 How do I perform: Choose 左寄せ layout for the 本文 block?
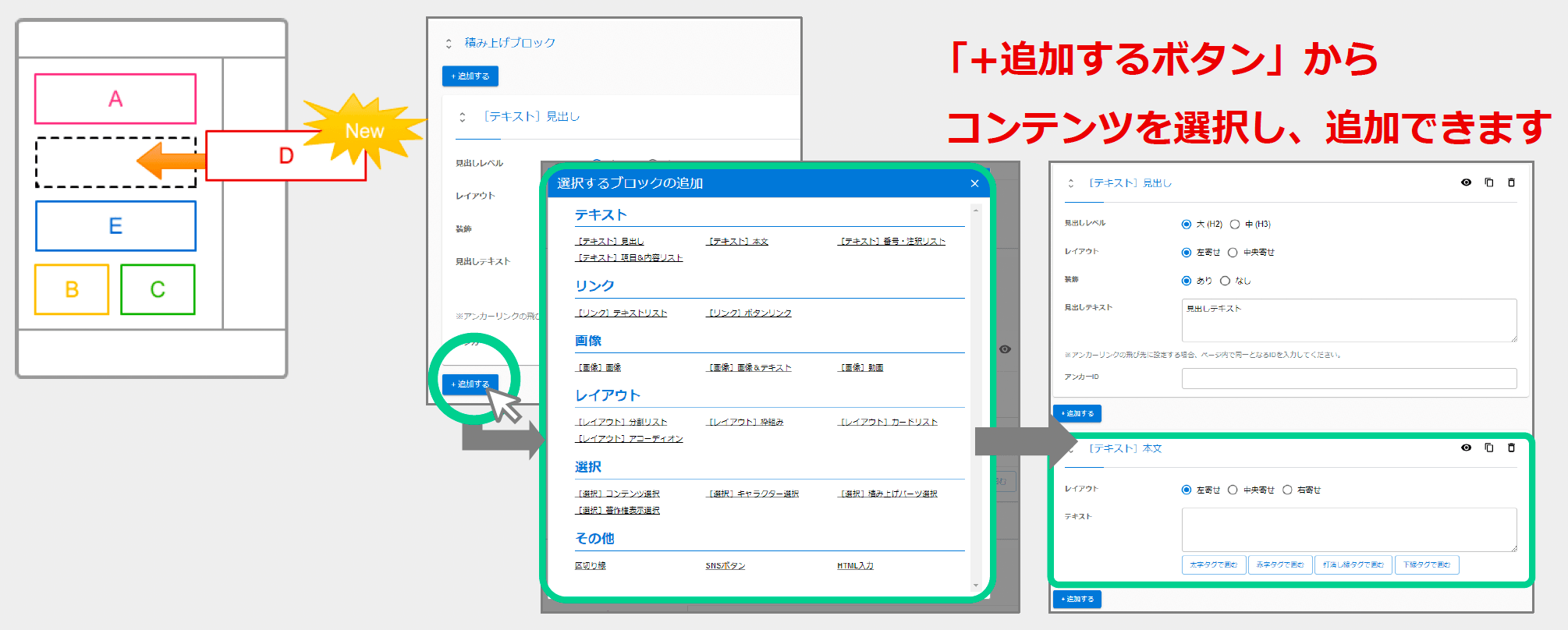click(x=1187, y=490)
